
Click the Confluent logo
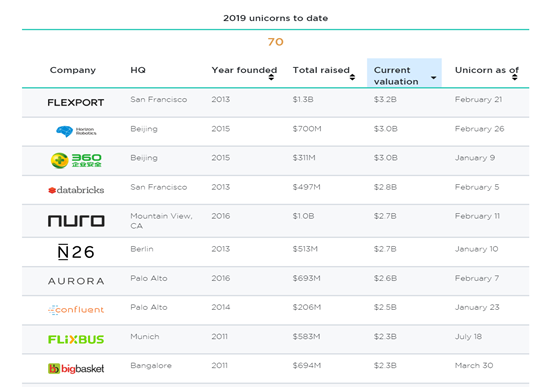[x=76, y=310]
